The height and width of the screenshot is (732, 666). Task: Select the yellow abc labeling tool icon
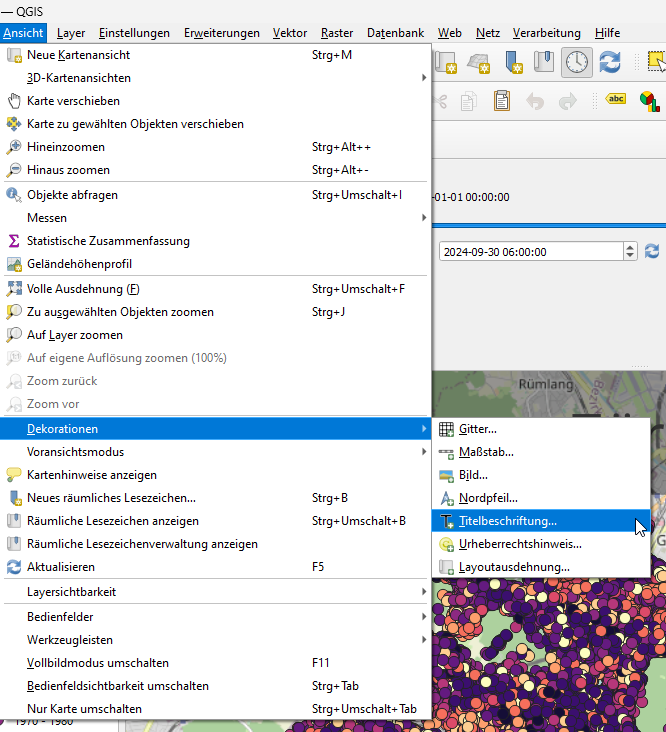(617, 100)
